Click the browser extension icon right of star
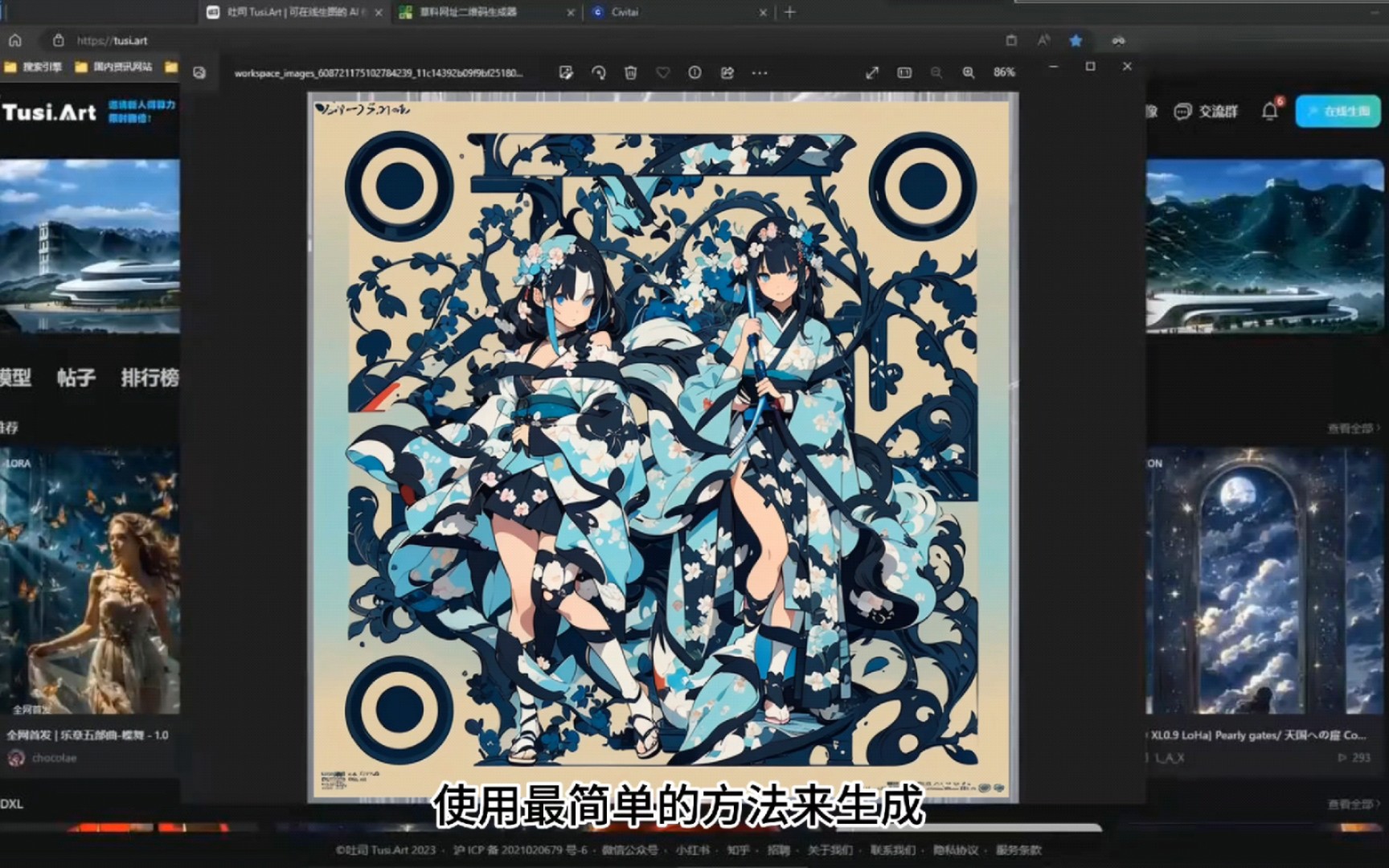This screenshot has height=868, width=1389. click(1118, 40)
